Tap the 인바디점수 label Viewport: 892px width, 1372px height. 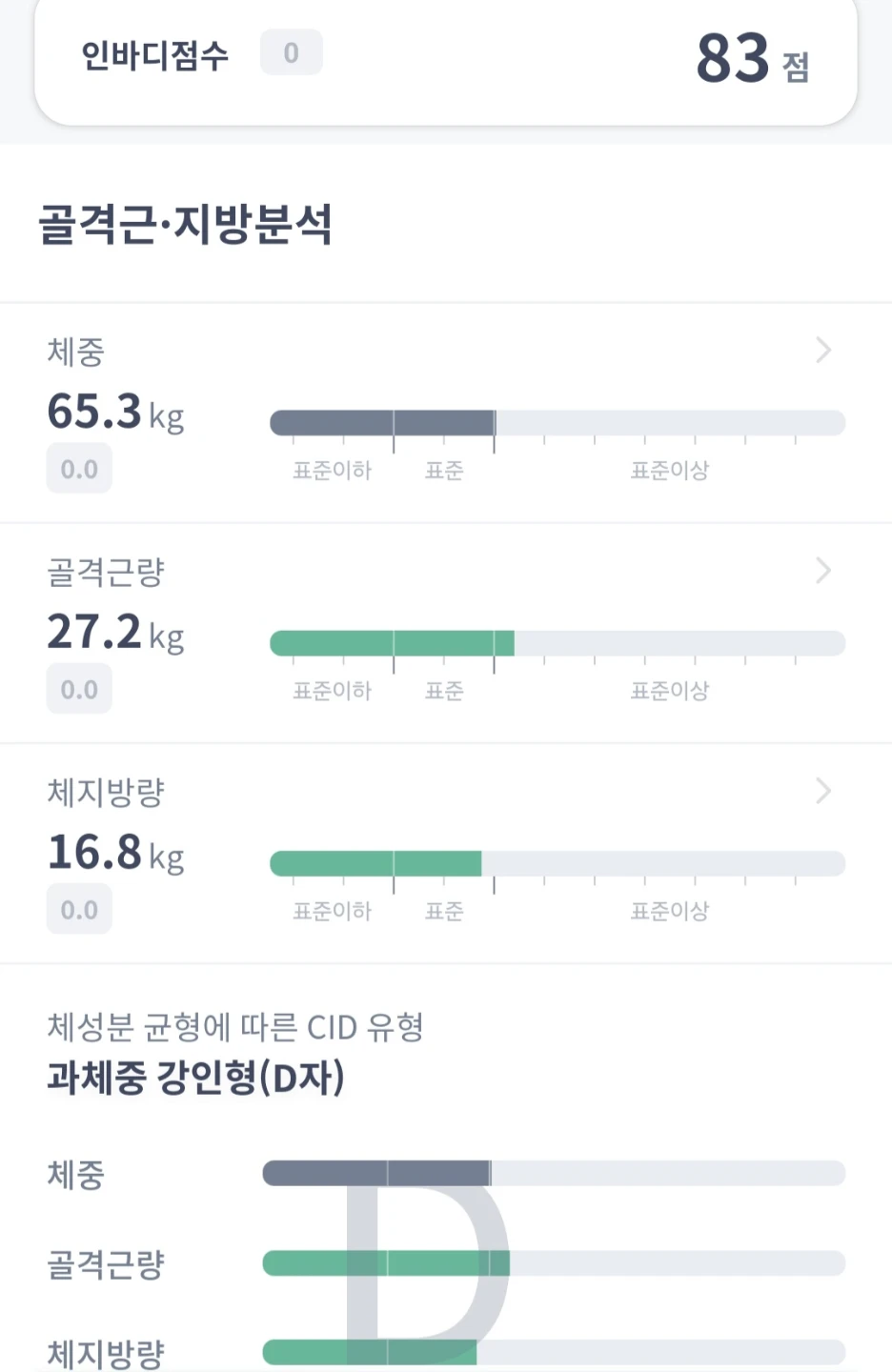click(x=155, y=55)
